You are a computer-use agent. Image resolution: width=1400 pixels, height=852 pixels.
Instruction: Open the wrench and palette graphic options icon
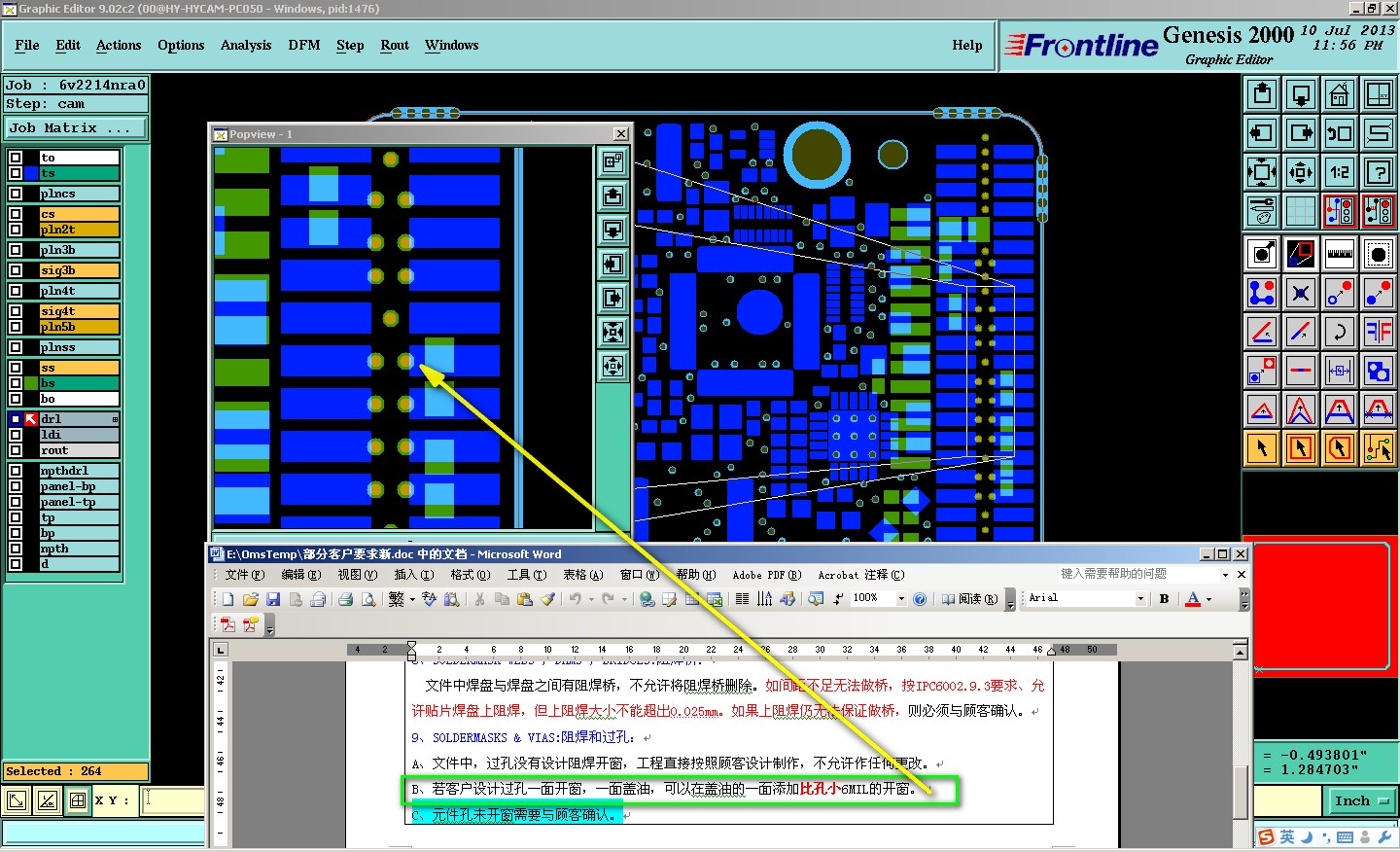point(1262,210)
